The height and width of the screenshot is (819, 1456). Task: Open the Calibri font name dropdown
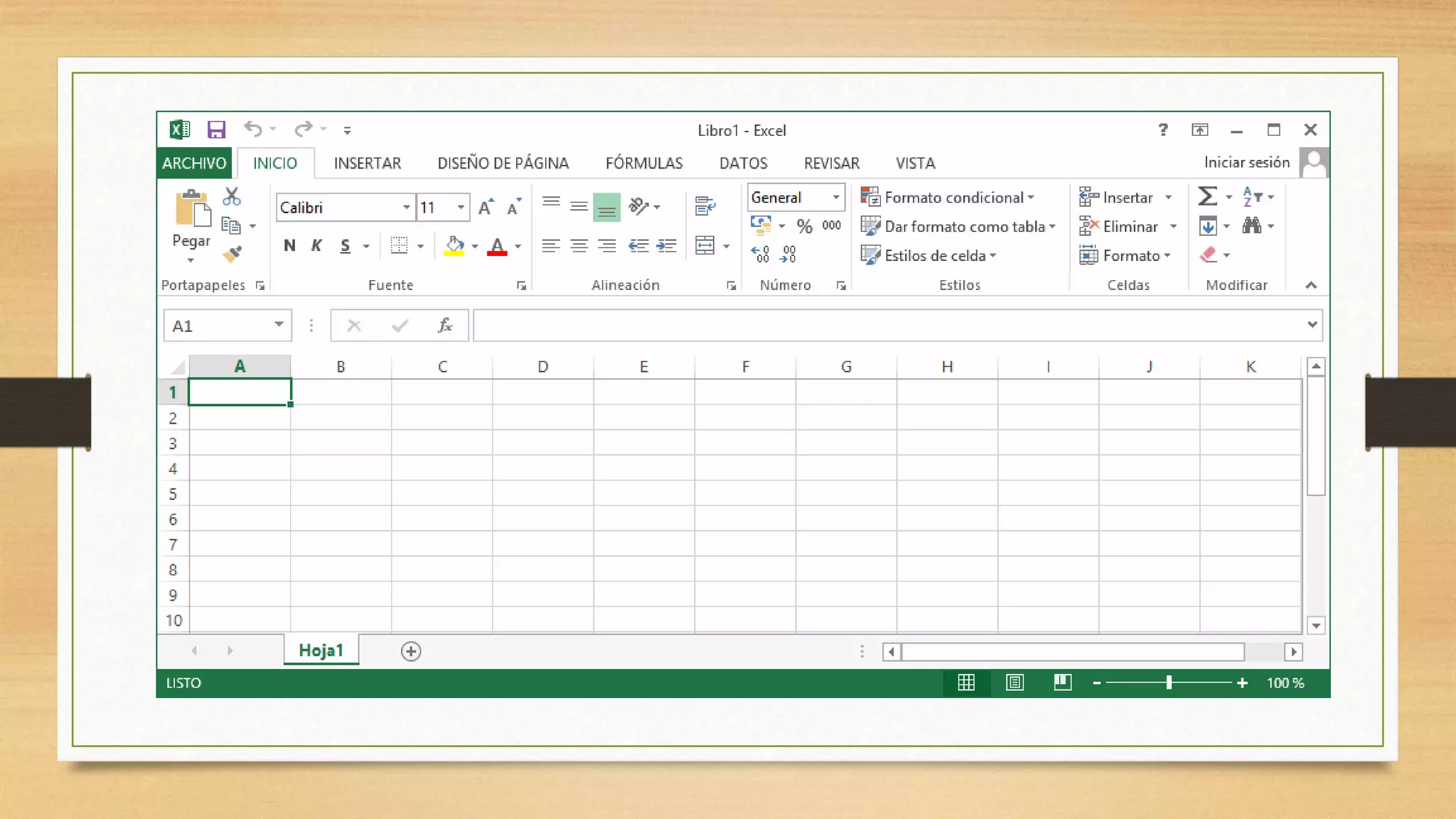pyautogui.click(x=406, y=208)
